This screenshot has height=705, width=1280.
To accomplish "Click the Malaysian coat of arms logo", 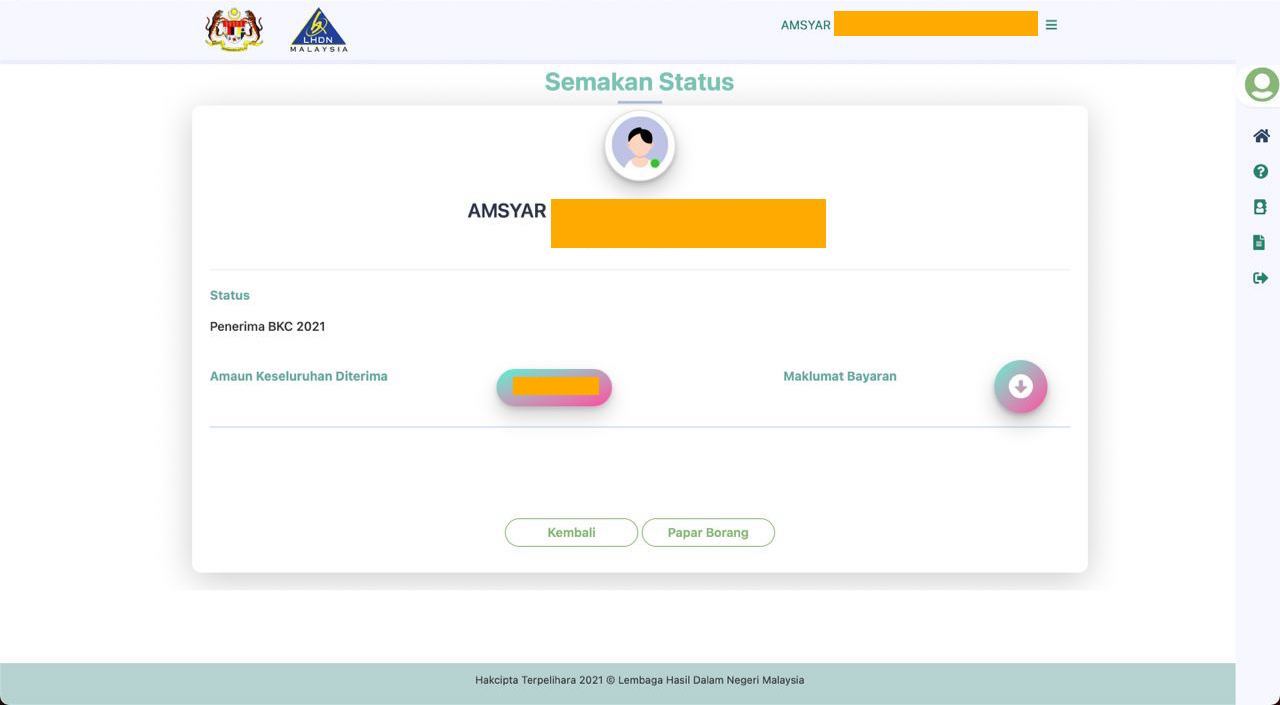I will point(234,29).
